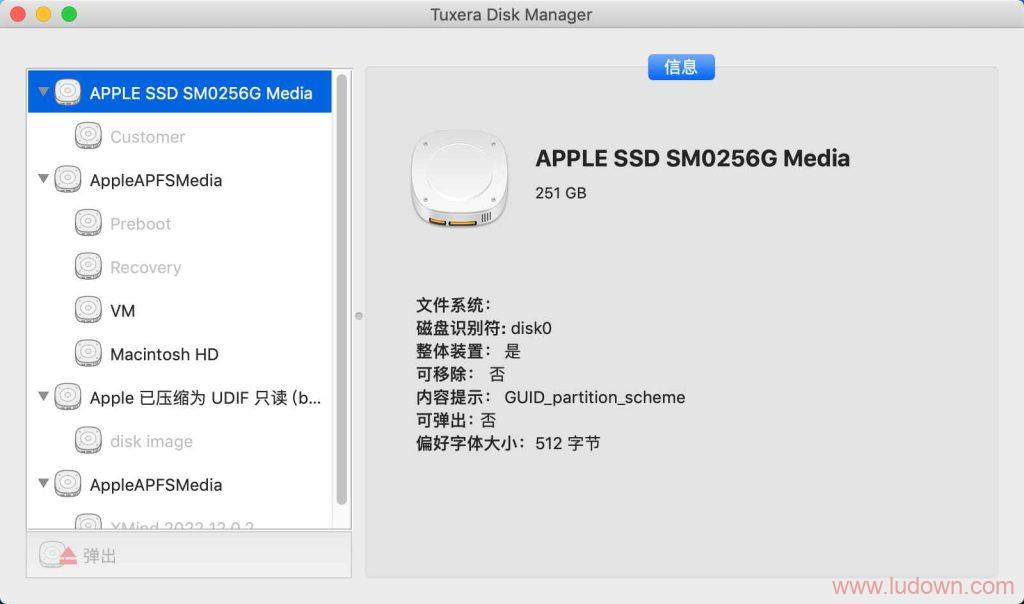Click the large SSD drive icon in info panel
This screenshot has width=1024, height=604.
tap(460, 178)
